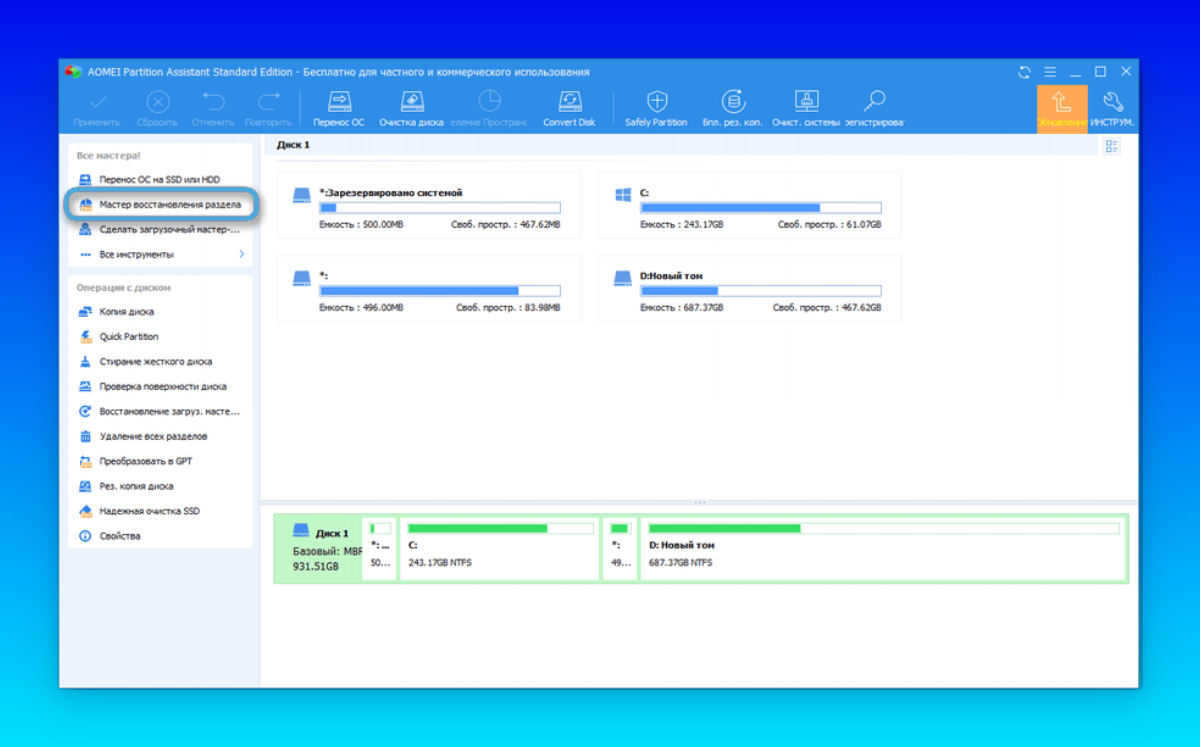Click the panel splitter handle dots

(x=699, y=502)
